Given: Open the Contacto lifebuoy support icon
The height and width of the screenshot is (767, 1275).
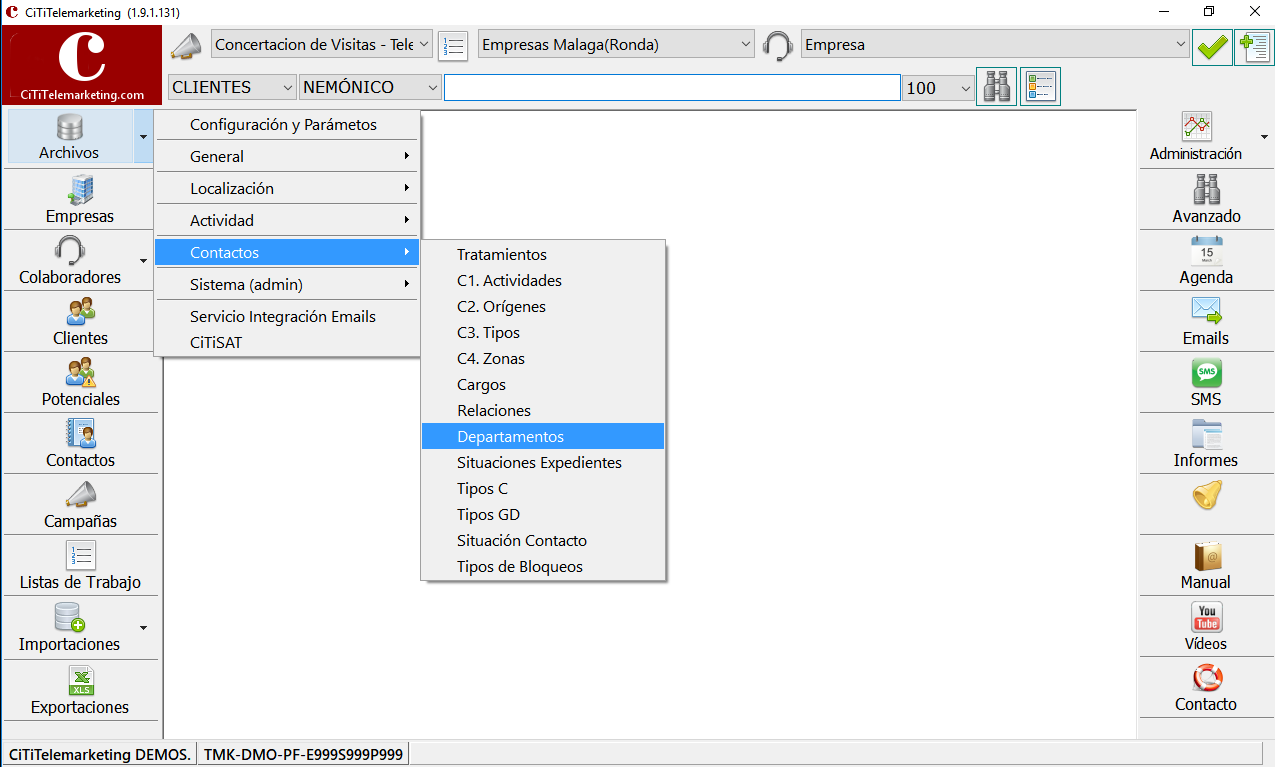Looking at the screenshot, I should click(1206, 678).
